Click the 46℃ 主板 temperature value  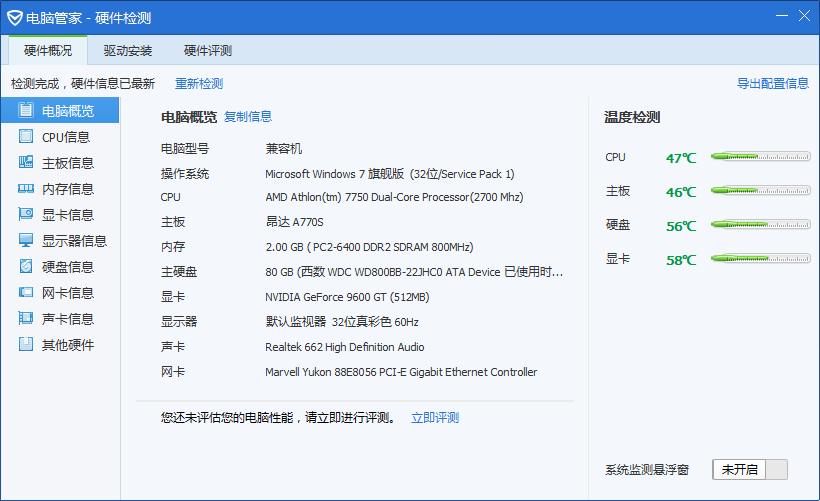point(681,192)
